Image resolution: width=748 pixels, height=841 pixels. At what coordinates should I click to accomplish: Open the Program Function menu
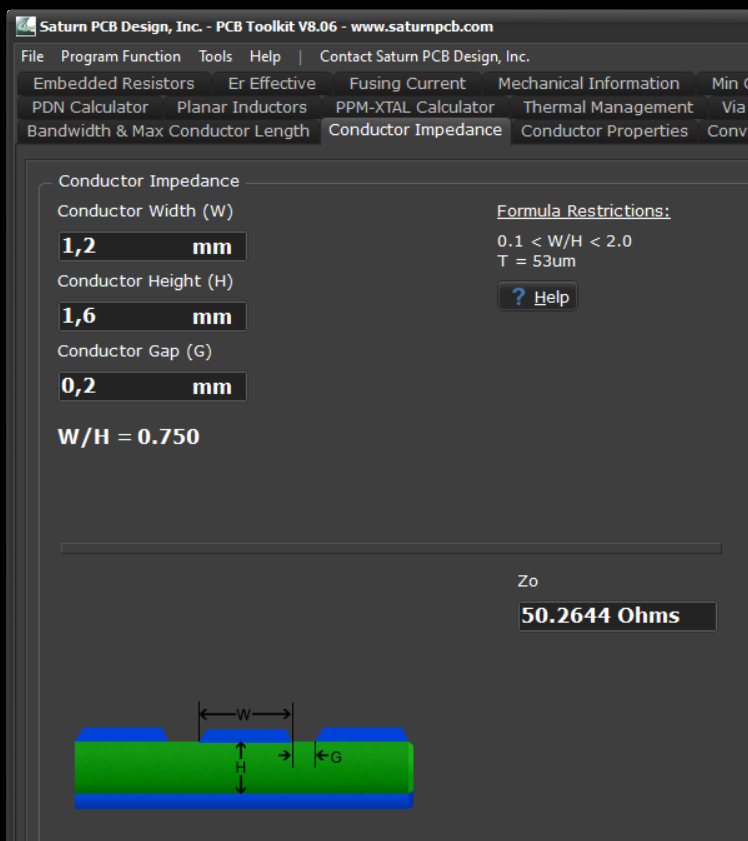(121, 56)
